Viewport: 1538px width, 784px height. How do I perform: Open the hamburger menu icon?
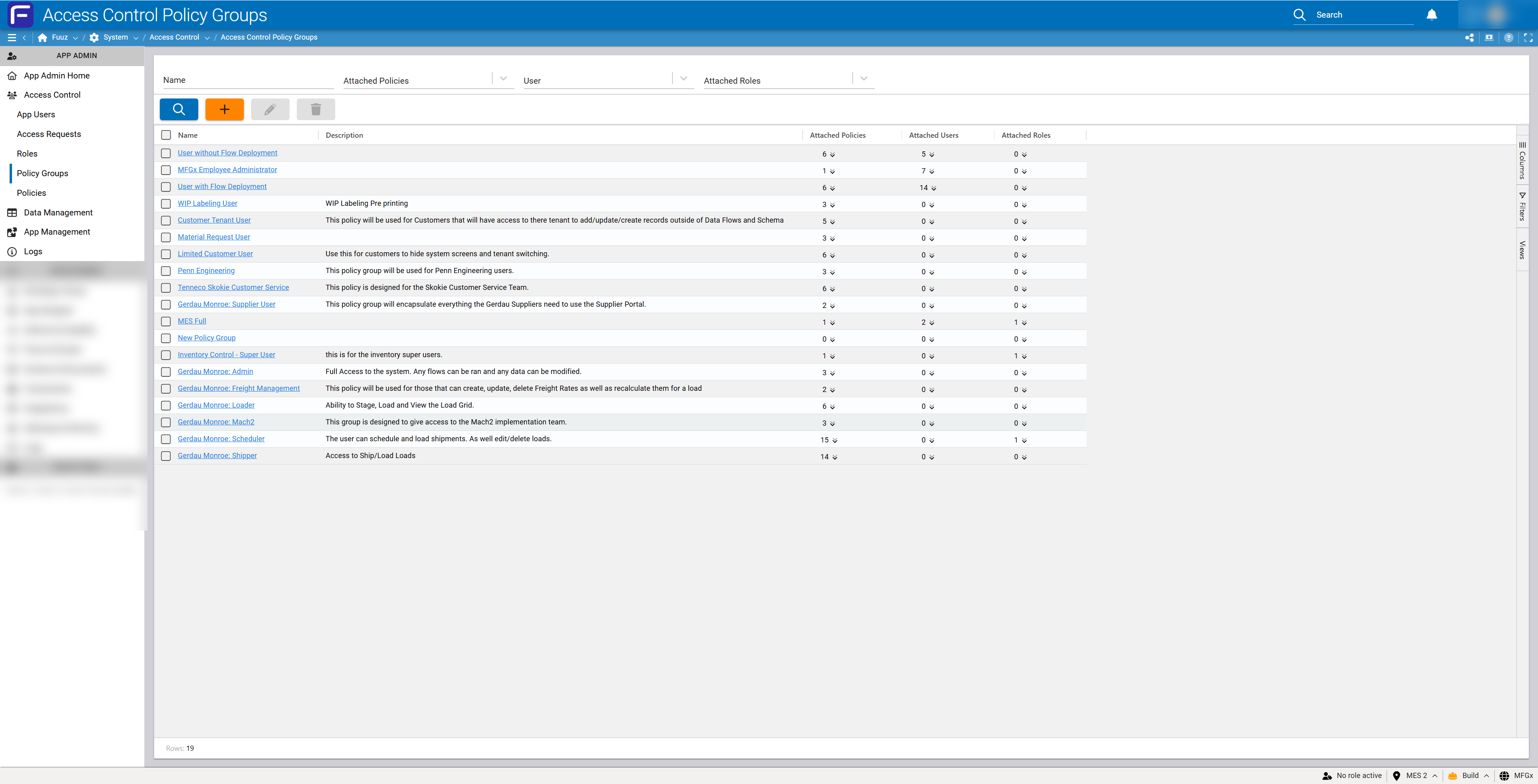click(11, 37)
